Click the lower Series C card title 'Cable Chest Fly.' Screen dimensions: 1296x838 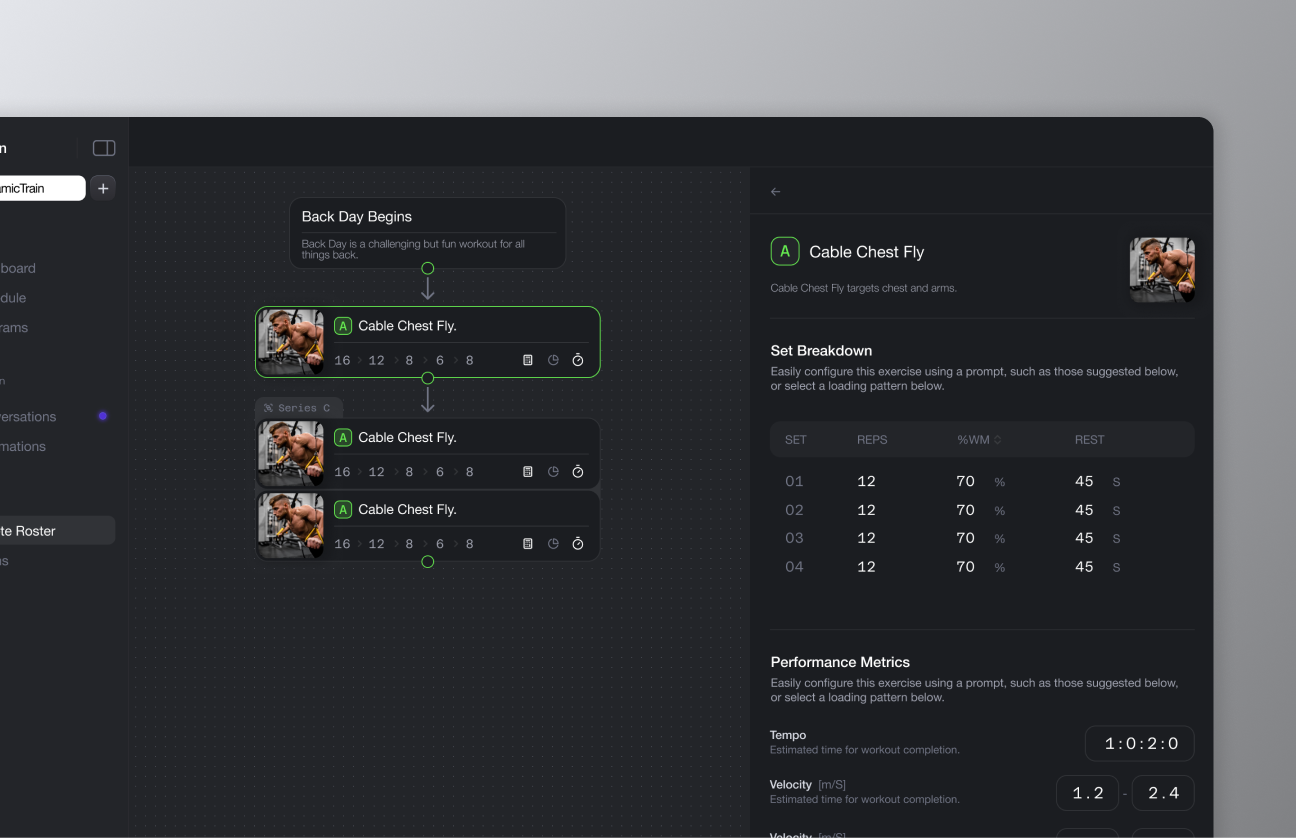407,510
